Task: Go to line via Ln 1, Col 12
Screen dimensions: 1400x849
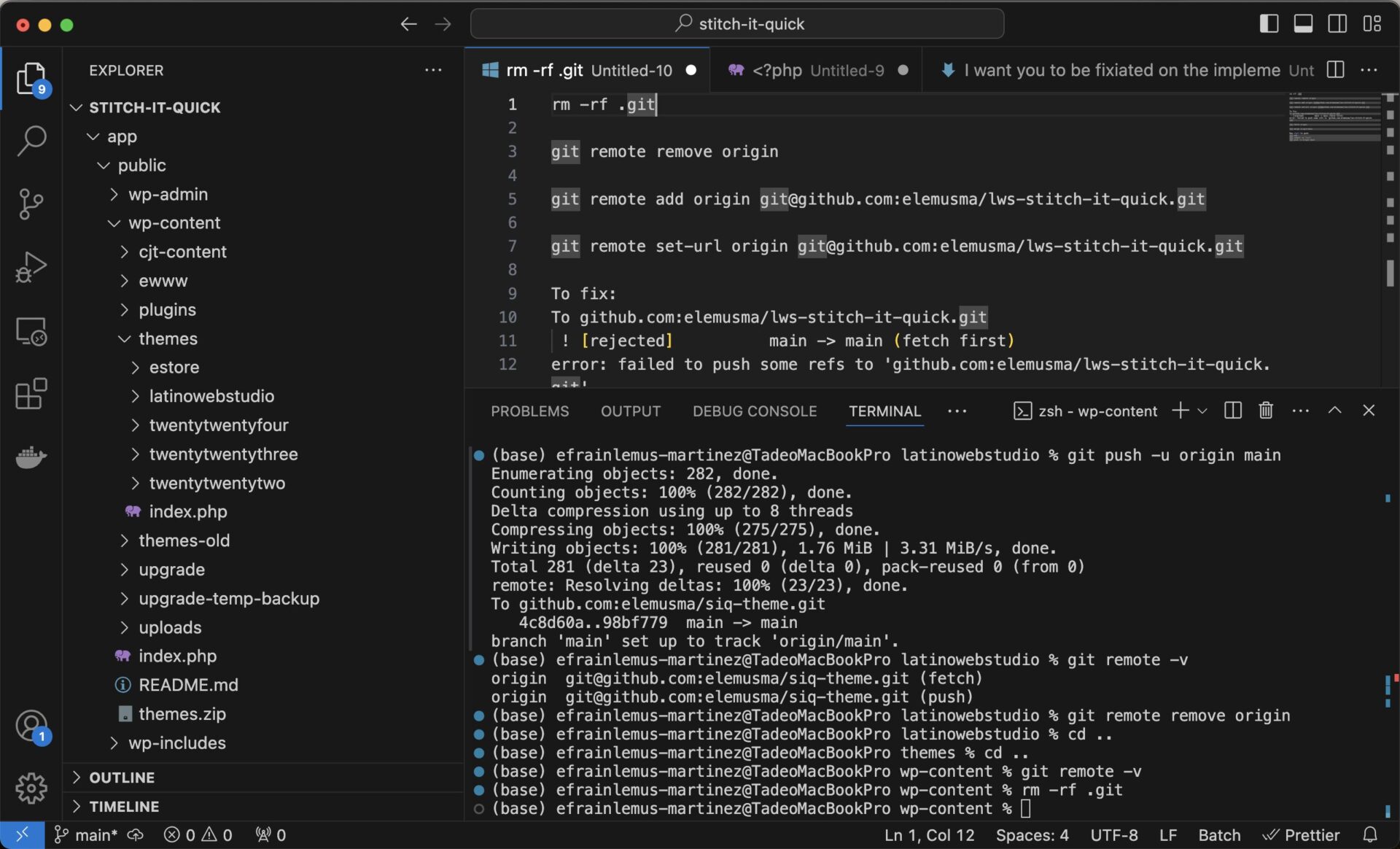Action: pyautogui.click(x=929, y=834)
